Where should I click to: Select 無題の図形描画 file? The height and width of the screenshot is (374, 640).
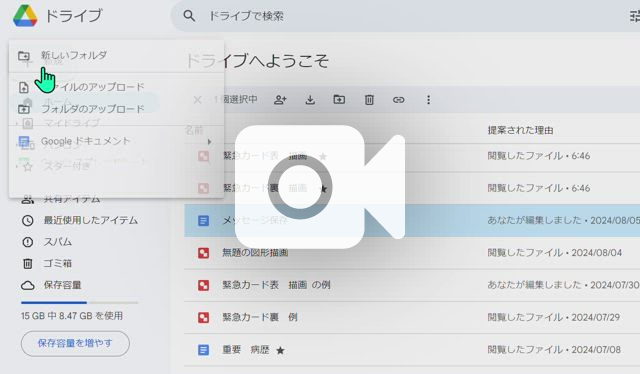pyautogui.click(x=255, y=253)
